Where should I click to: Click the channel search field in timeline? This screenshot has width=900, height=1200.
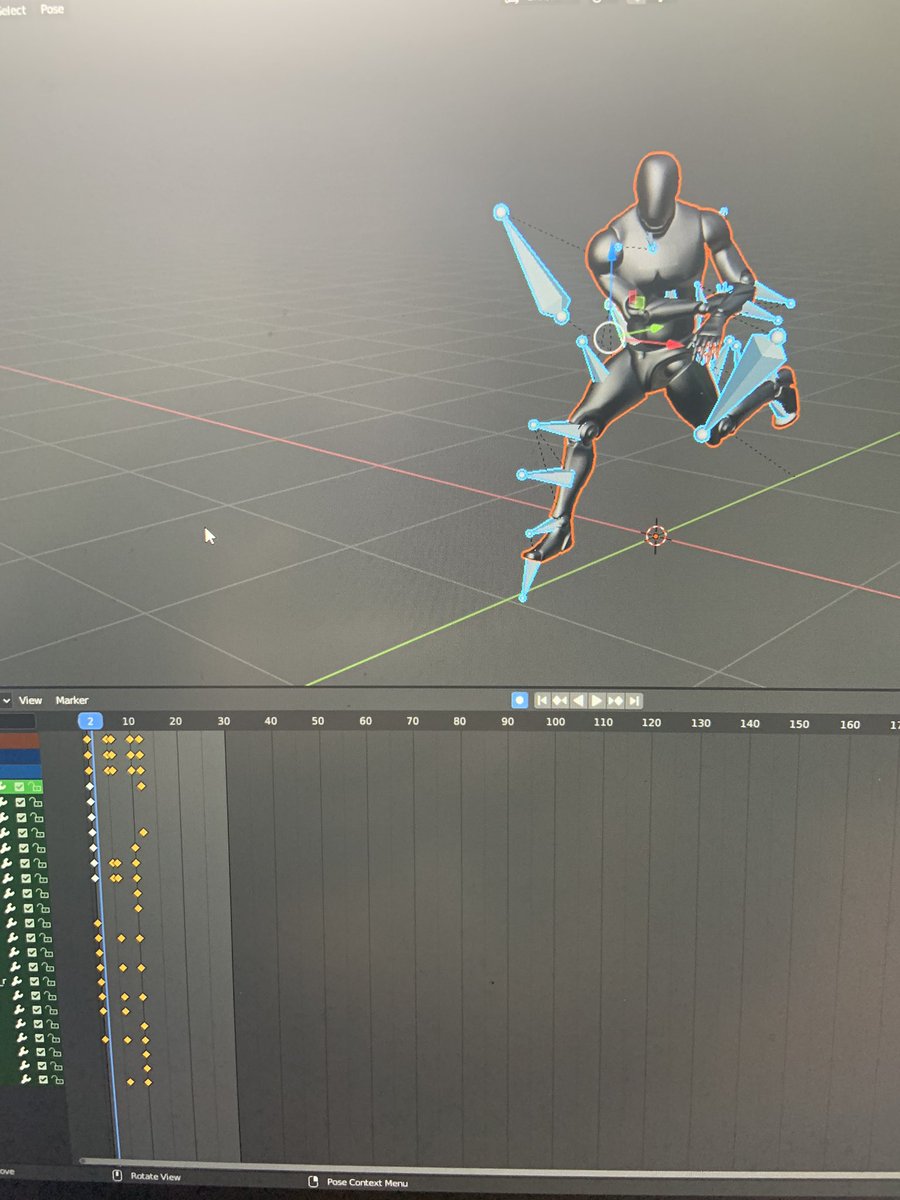coord(17,720)
